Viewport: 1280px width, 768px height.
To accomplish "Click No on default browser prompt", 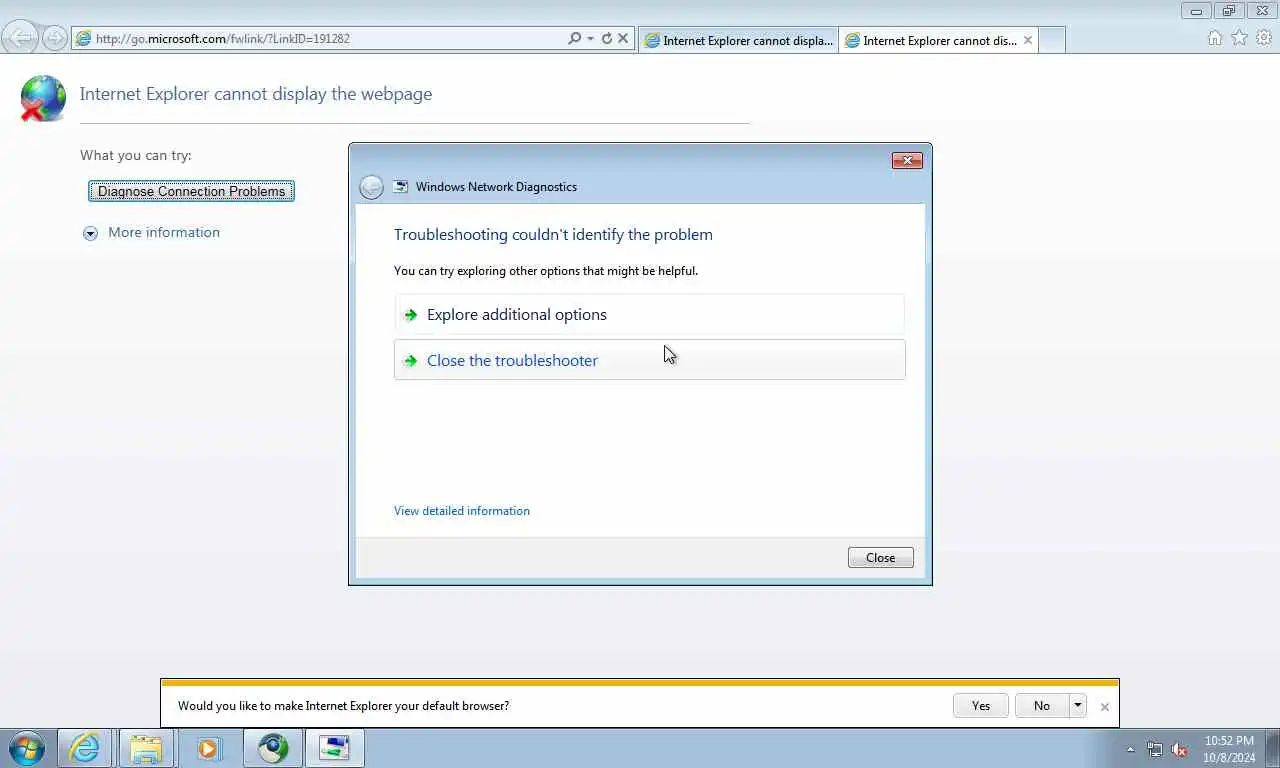I will [x=1042, y=706].
